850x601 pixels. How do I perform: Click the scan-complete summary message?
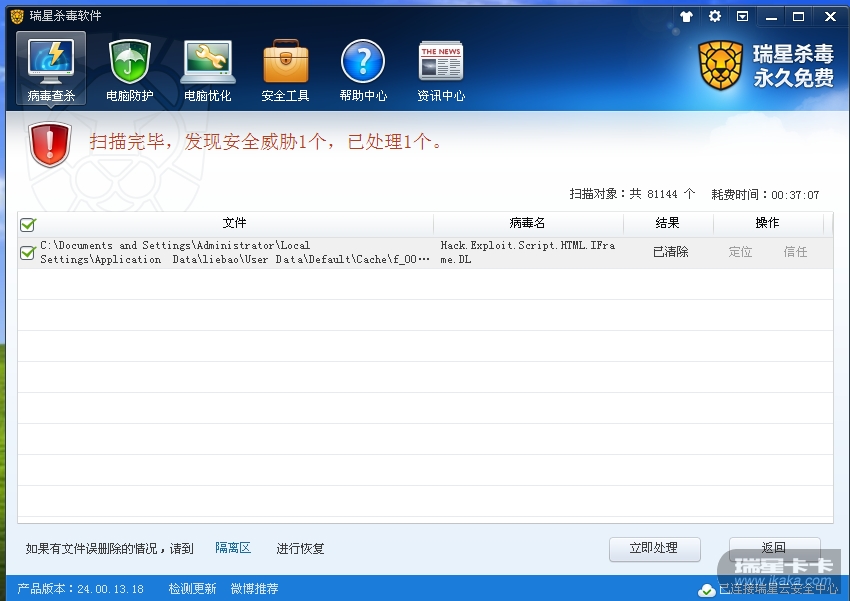(x=266, y=142)
